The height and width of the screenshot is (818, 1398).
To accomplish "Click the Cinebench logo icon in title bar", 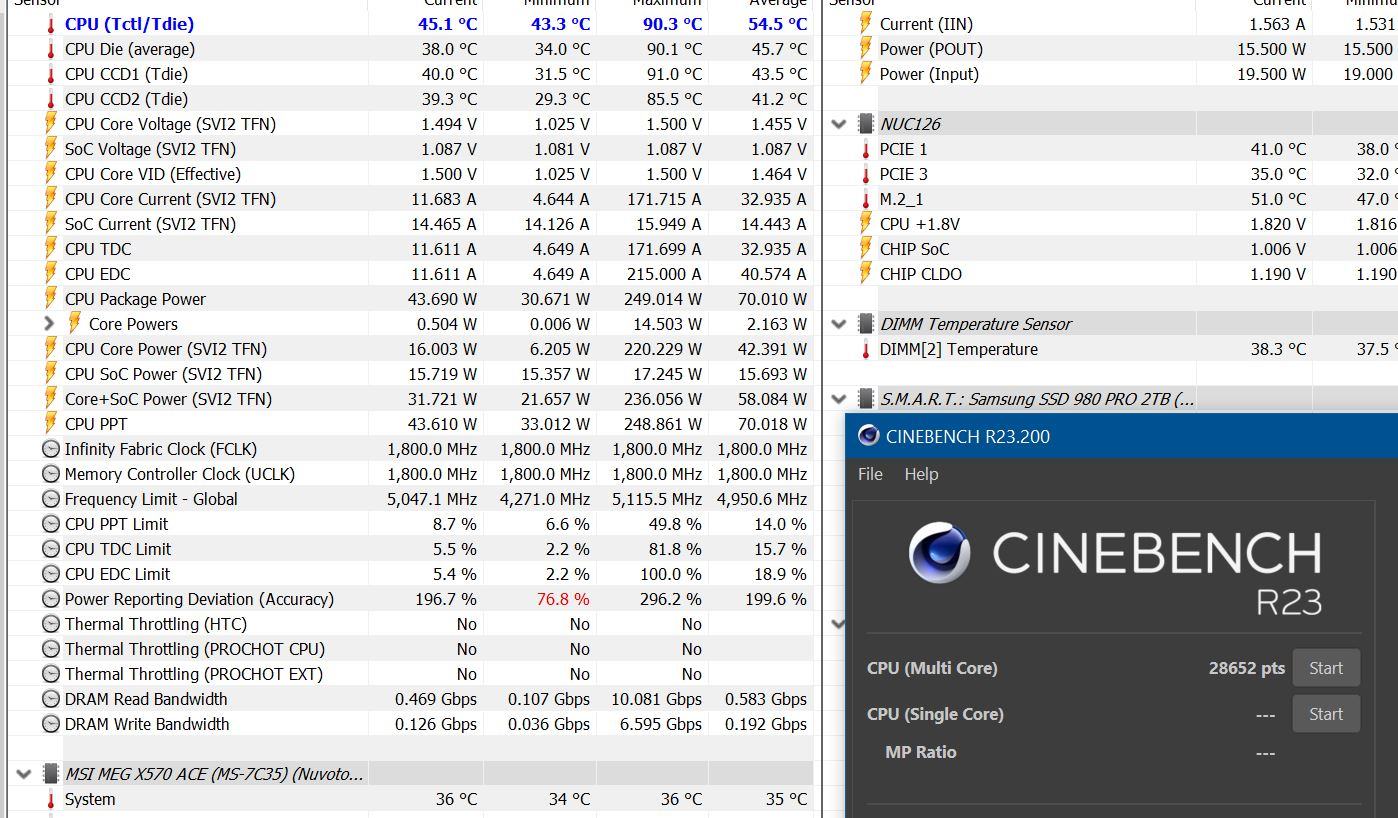I will [x=869, y=436].
